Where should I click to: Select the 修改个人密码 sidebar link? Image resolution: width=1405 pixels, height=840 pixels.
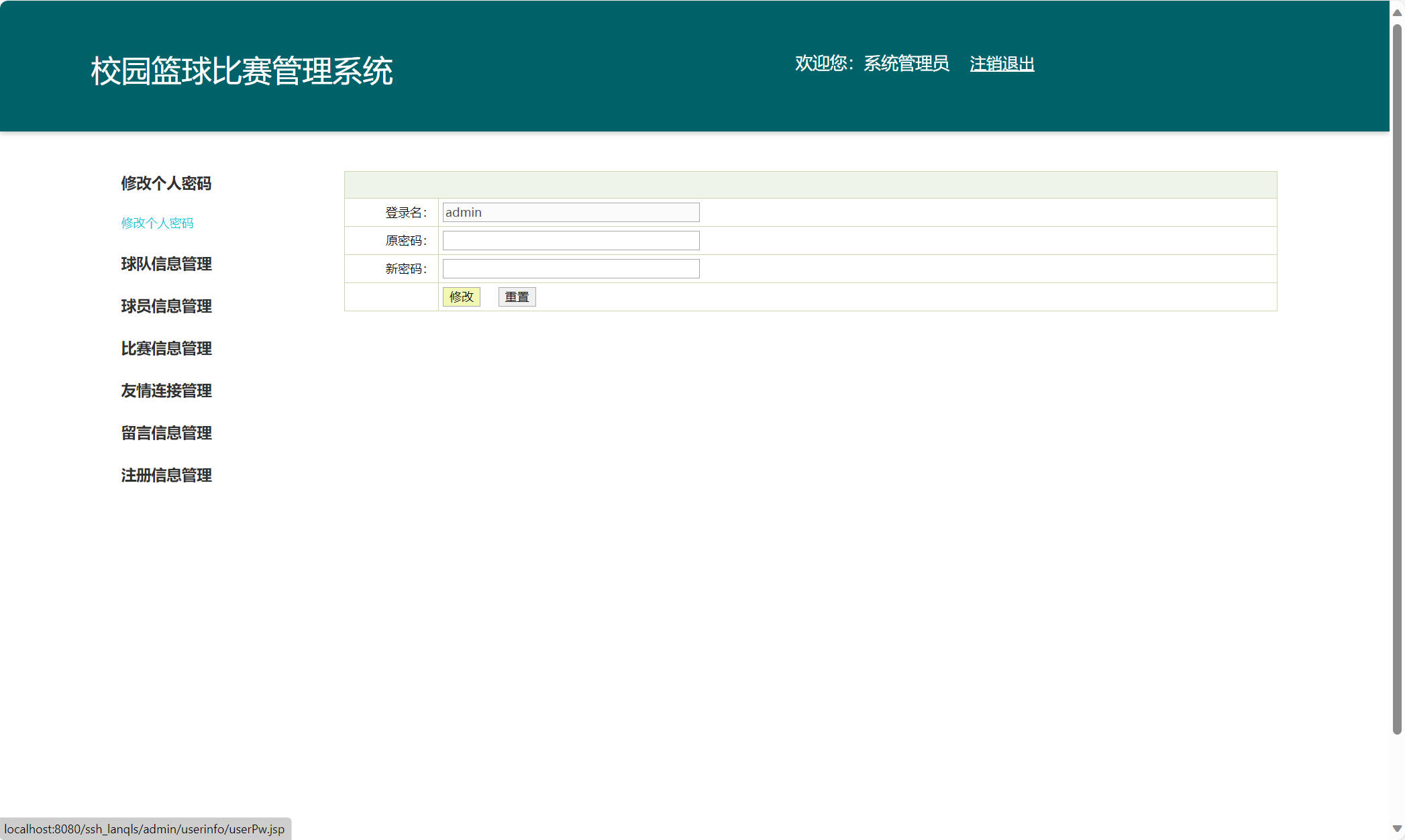(156, 222)
